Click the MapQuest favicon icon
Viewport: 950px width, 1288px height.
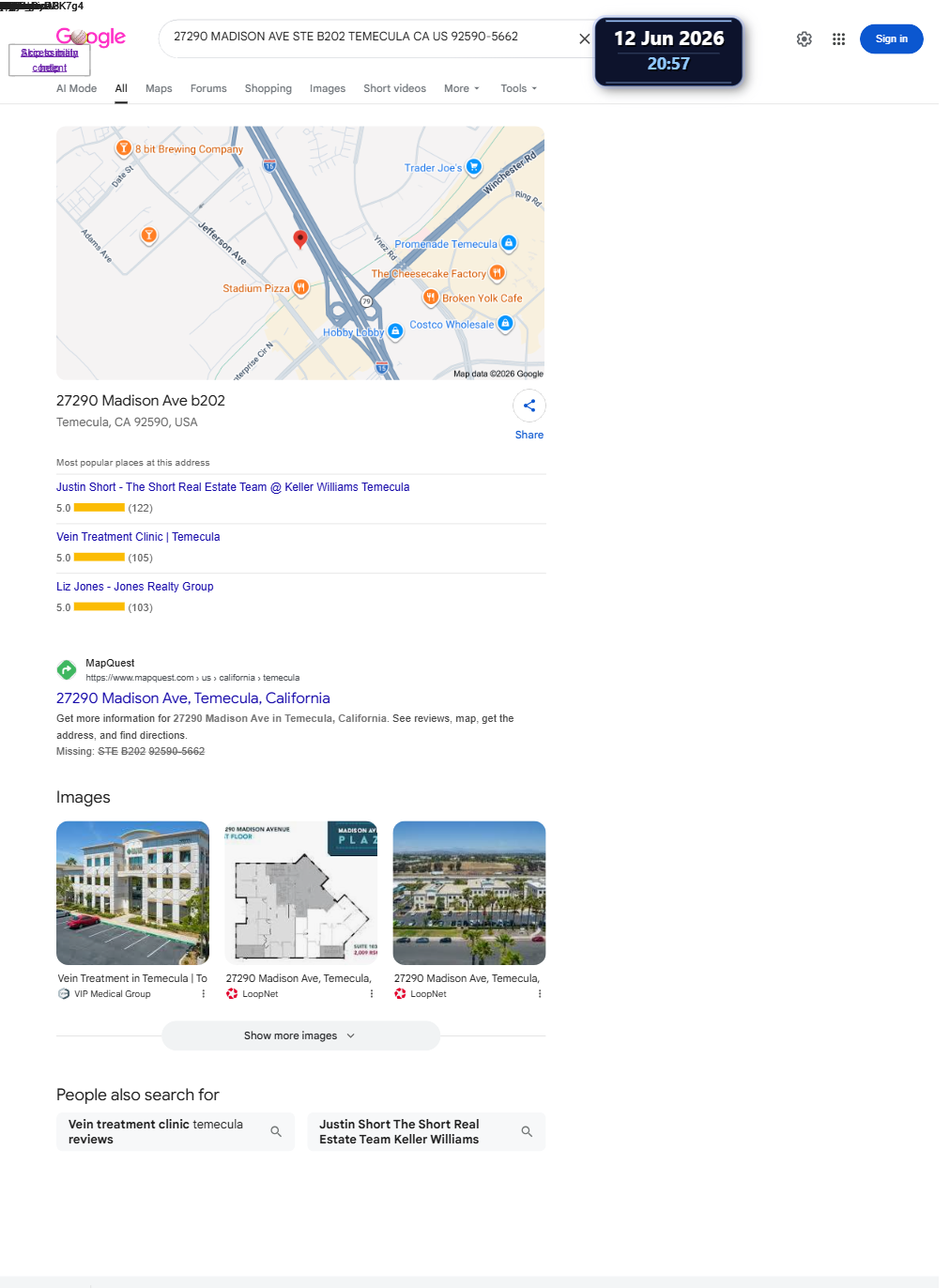coord(67,669)
